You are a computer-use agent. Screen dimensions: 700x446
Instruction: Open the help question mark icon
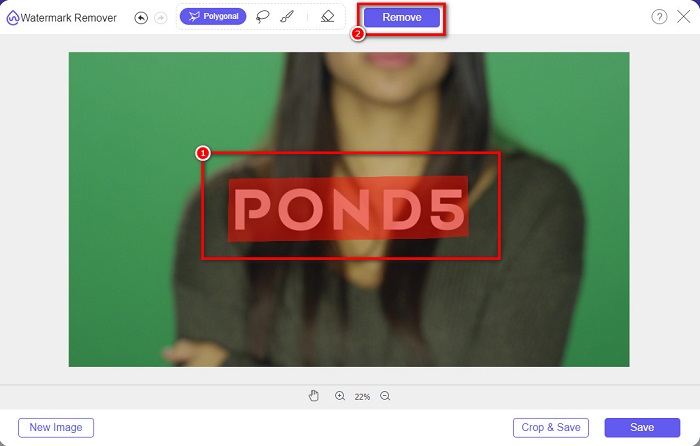(x=659, y=17)
